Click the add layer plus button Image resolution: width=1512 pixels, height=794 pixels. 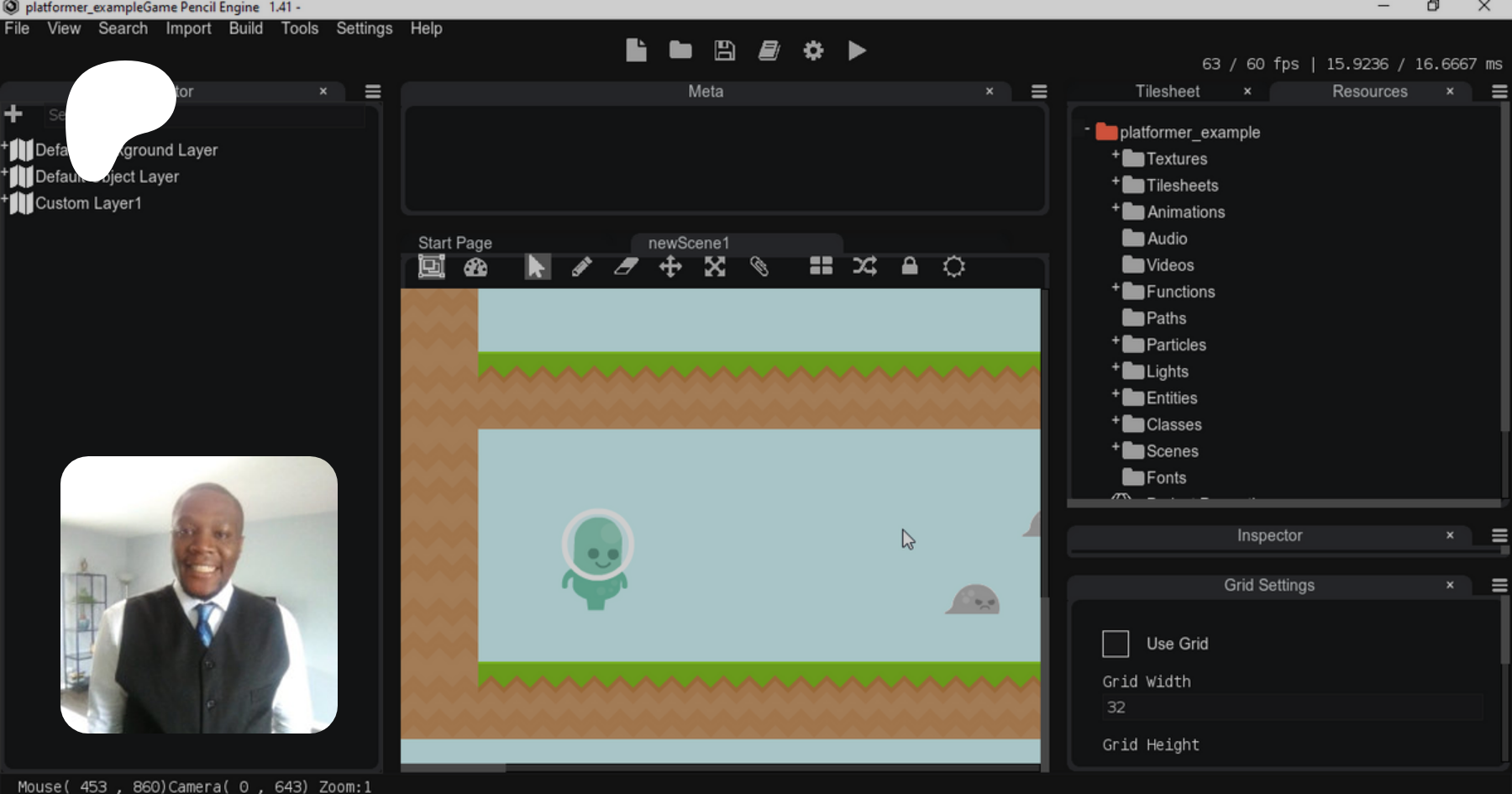(x=13, y=114)
